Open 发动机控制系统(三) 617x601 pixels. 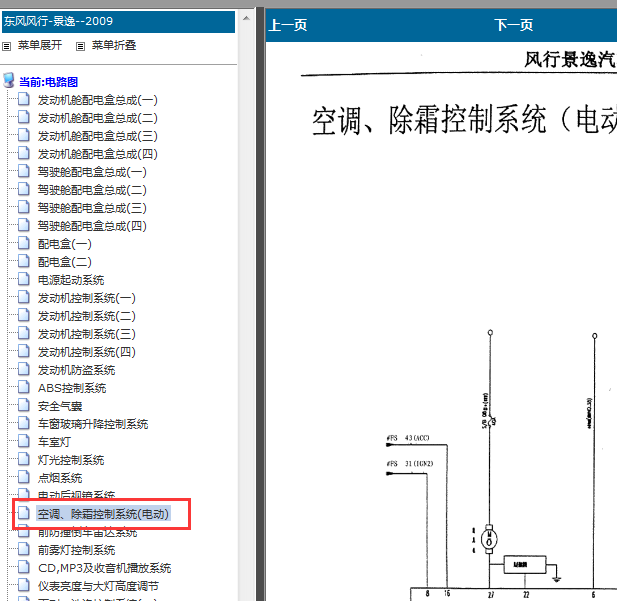87,334
